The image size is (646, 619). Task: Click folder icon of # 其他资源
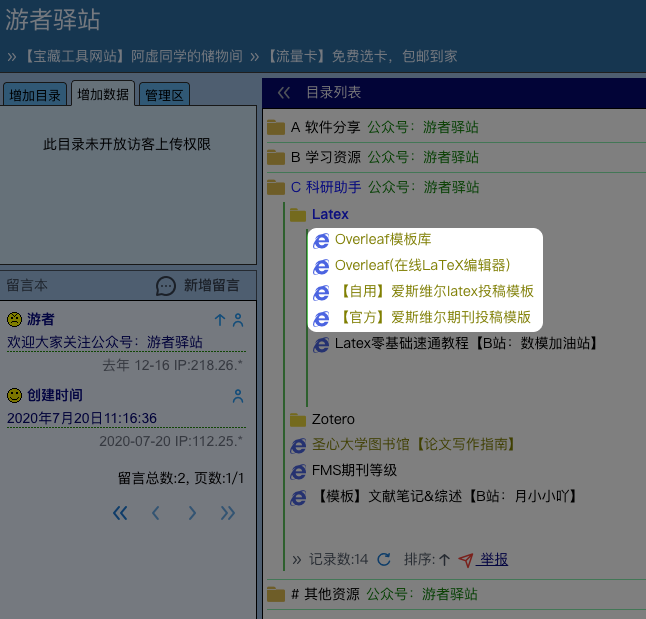[x=276, y=595]
